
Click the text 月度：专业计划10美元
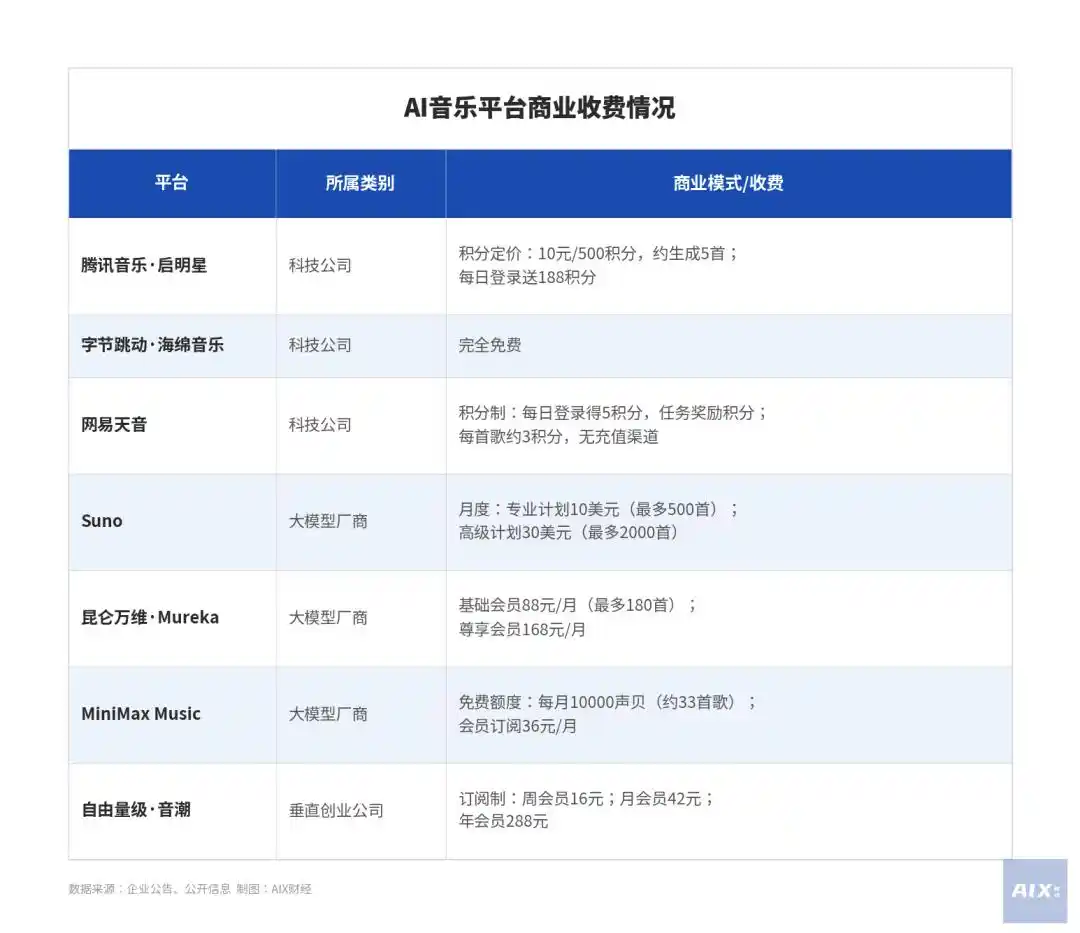tap(539, 509)
